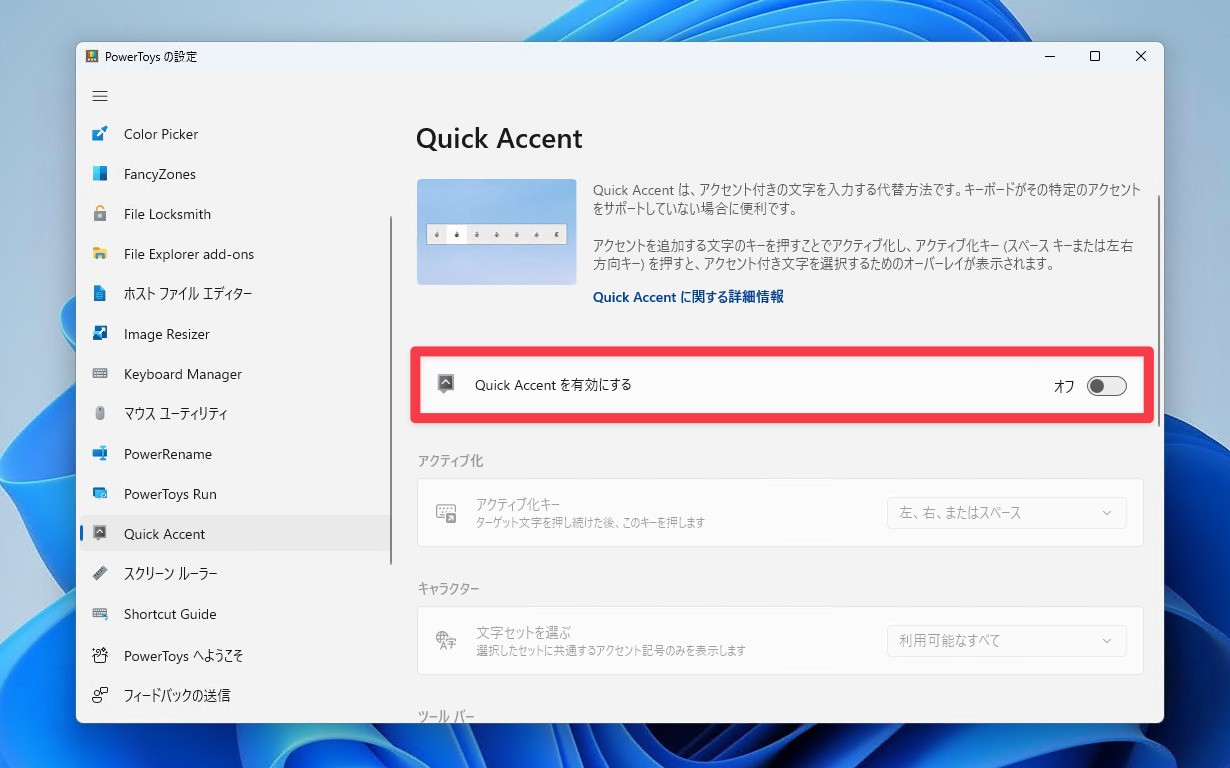This screenshot has width=1230, height=768.
Task: Open マウス ユーティリティ settings
Action: [176, 414]
